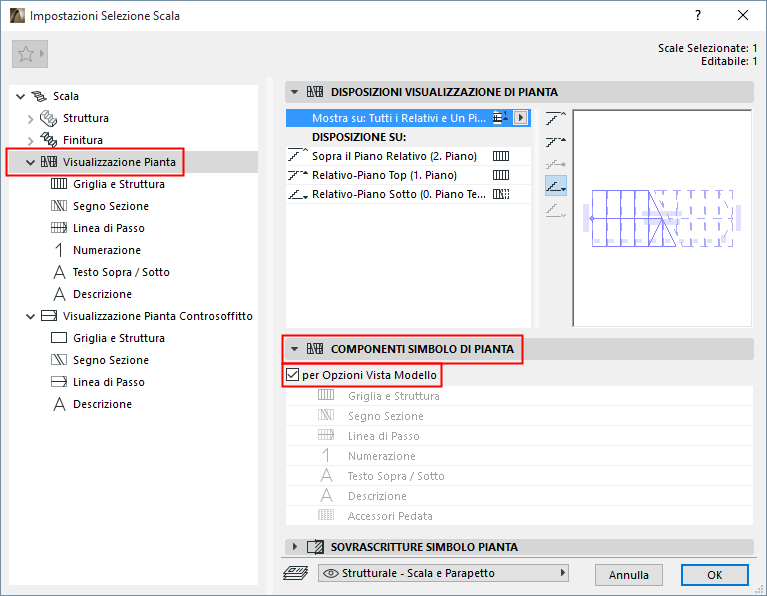The image size is (767, 596).
Task: Collapse the Scala tree root
Action: tap(21, 96)
